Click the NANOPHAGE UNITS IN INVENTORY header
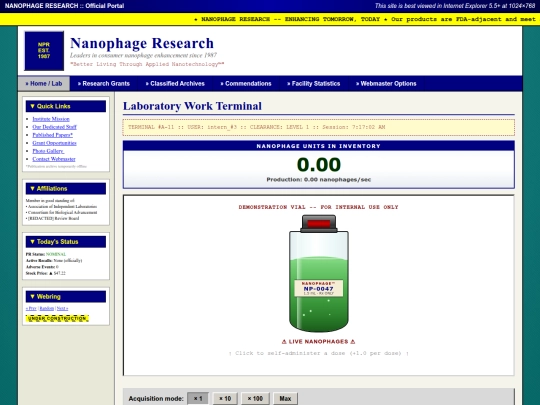 coord(319,146)
